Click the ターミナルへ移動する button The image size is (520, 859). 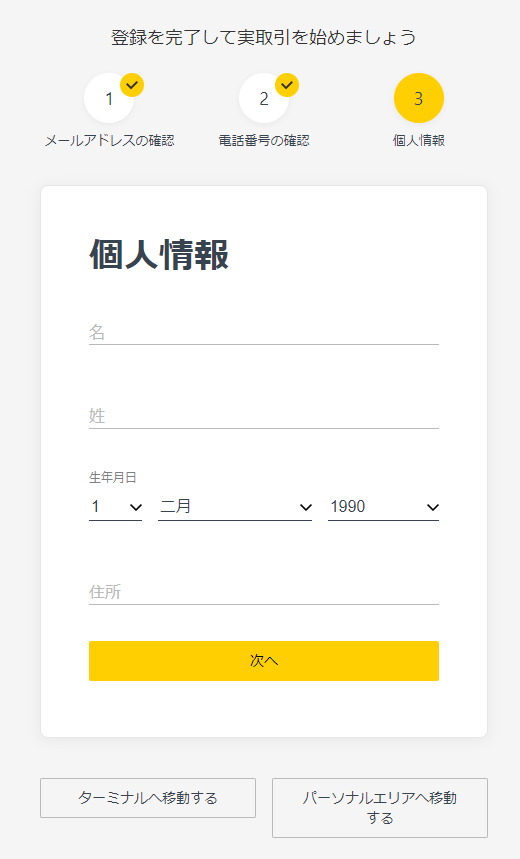click(148, 798)
